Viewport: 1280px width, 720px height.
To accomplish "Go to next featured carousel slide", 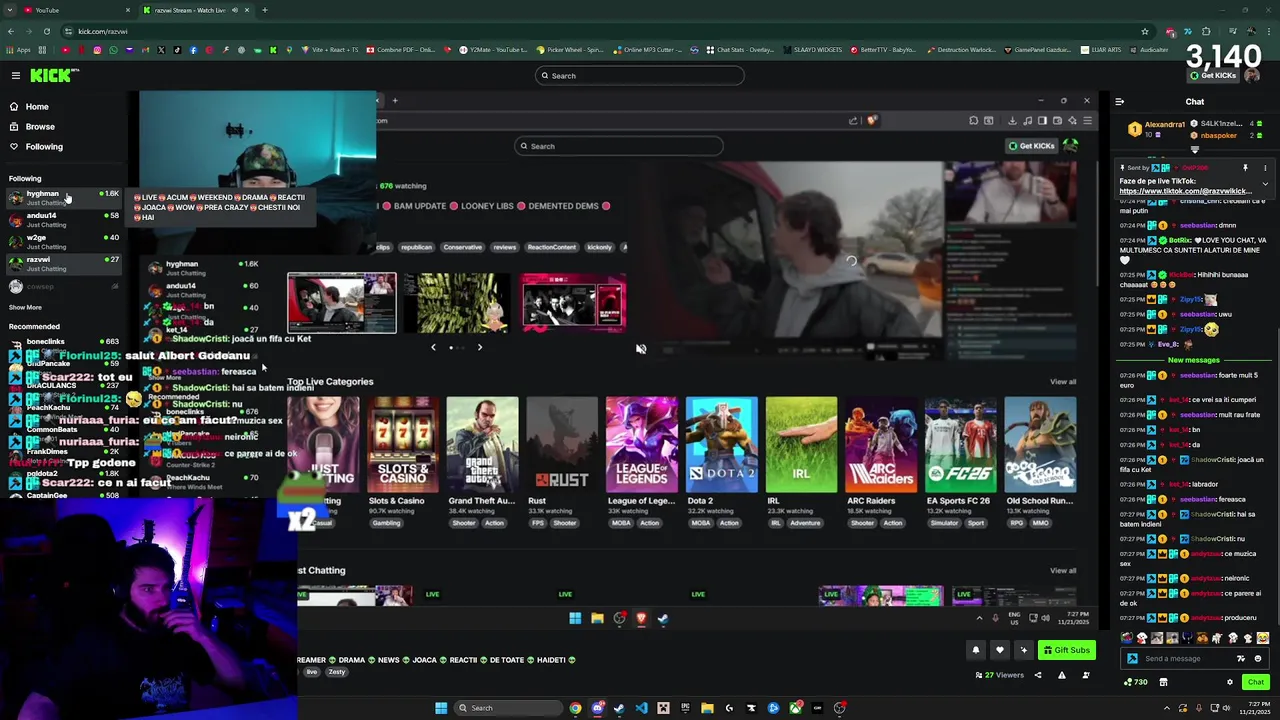I will point(479,347).
